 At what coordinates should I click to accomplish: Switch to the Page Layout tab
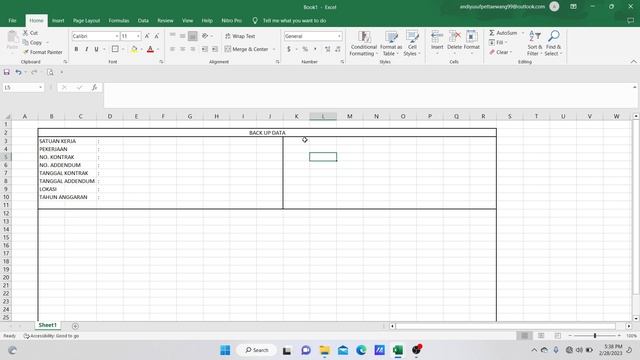click(x=86, y=20)
